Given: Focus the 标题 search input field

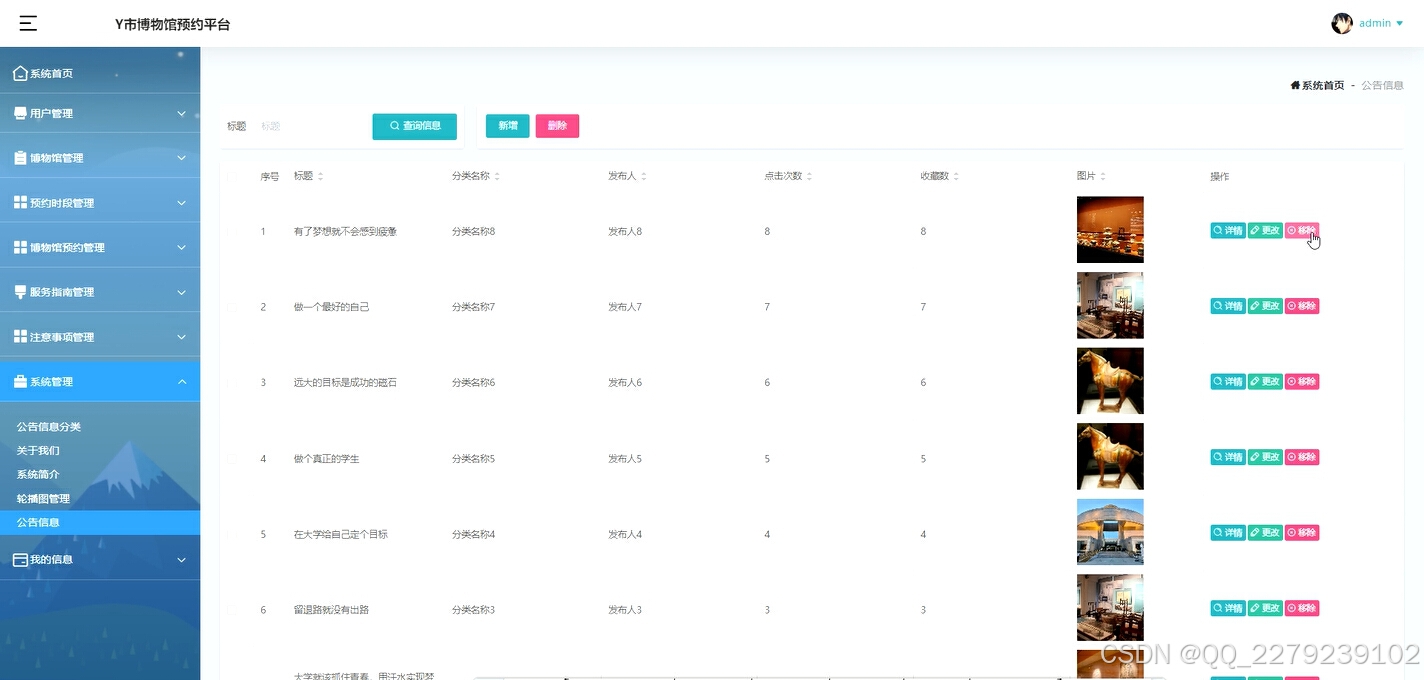Looking at the screenshot, I should click(x=310, y=126).
